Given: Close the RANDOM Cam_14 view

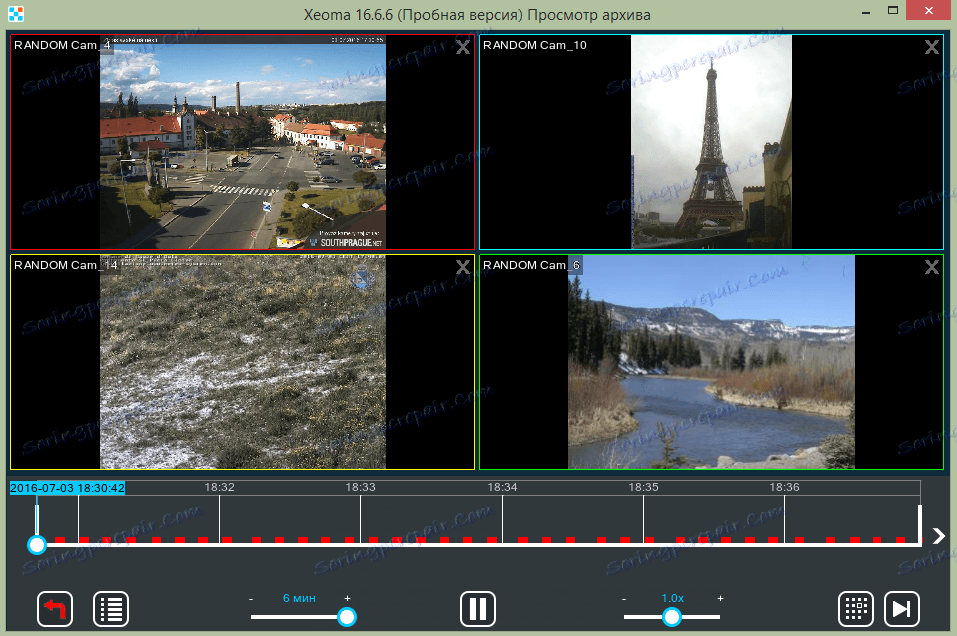Looking at the screenshot, I should tap(462, 267).
